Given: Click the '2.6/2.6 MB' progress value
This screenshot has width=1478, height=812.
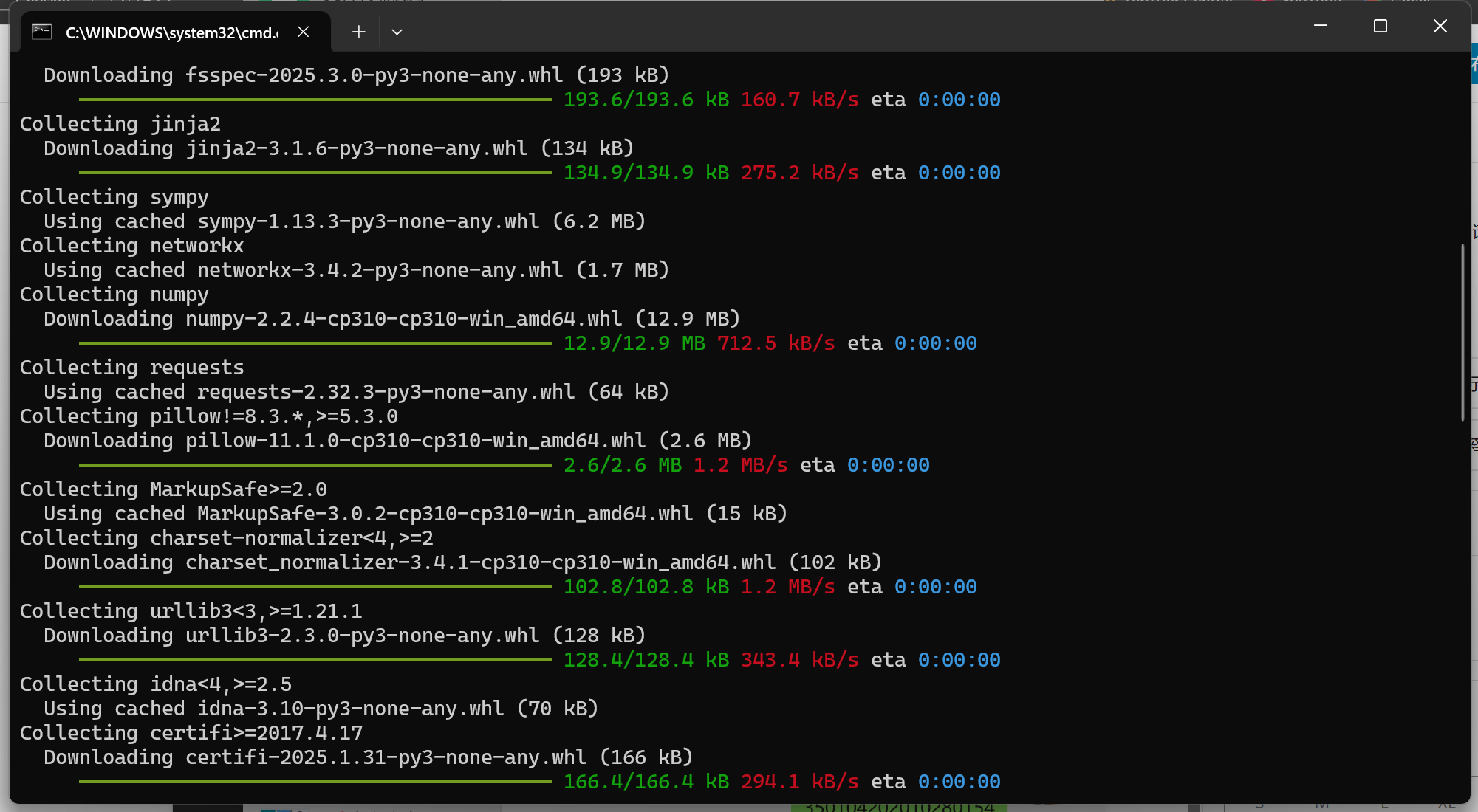Looking at the screenshot, I should click(x=623, y=465).
